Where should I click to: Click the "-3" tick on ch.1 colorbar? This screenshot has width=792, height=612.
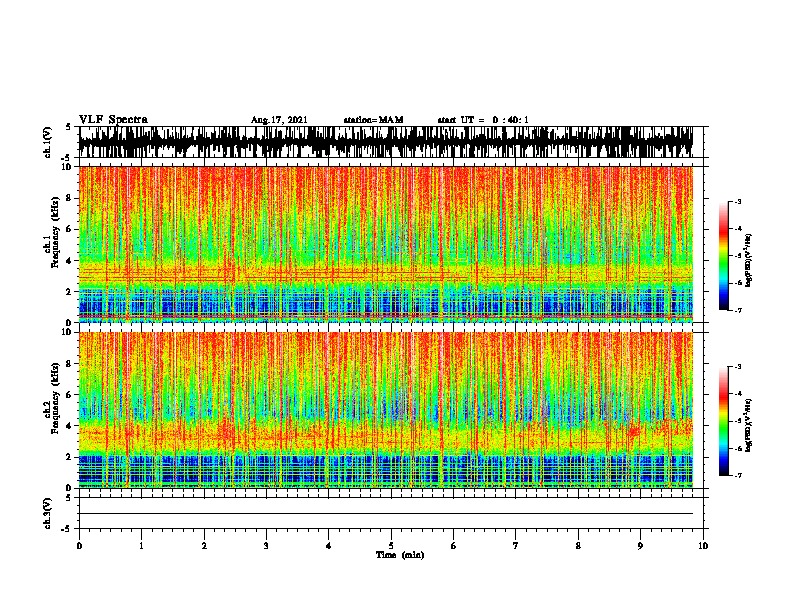click(x=738, y=202)
